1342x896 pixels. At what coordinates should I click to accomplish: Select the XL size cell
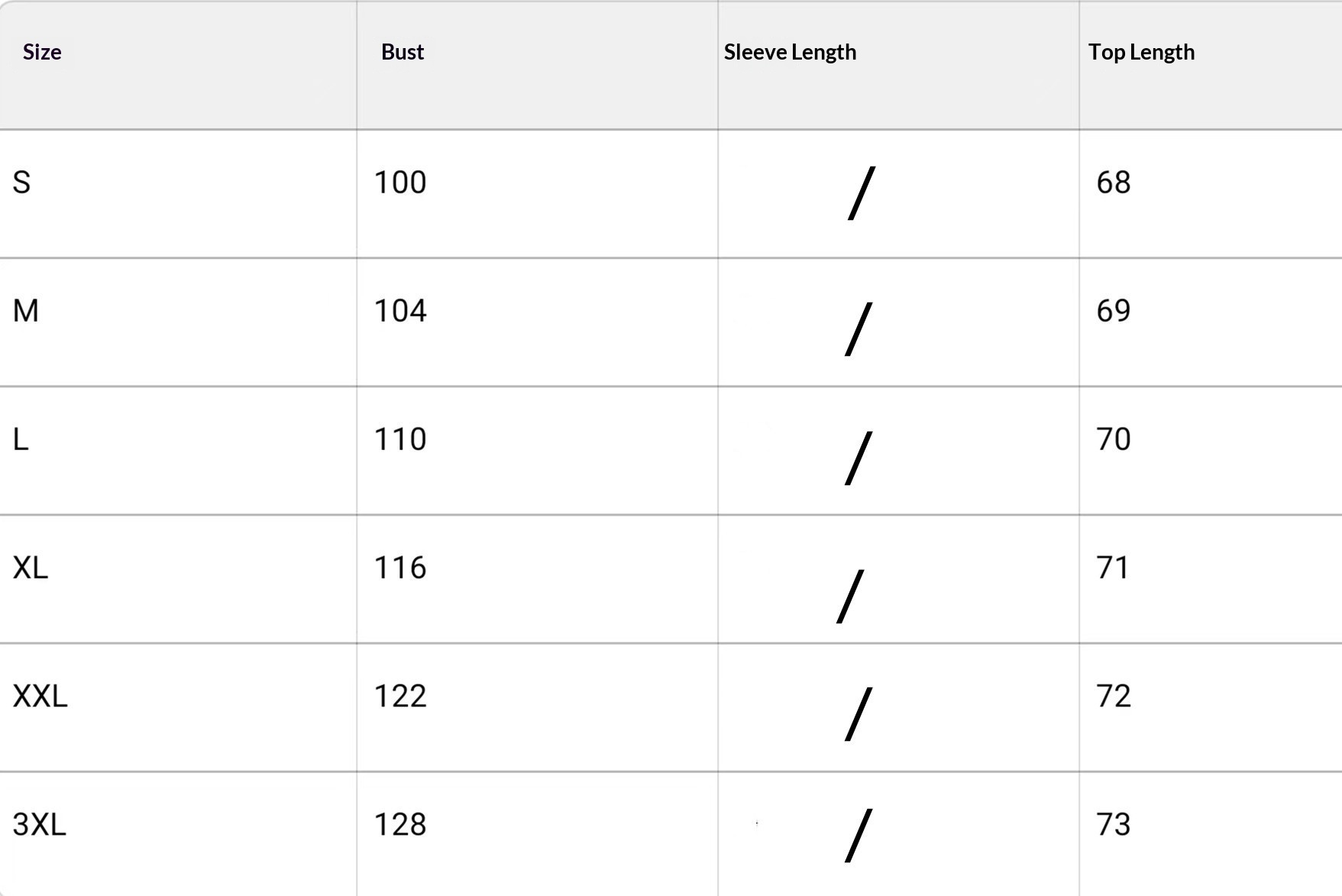click(31, 568)
